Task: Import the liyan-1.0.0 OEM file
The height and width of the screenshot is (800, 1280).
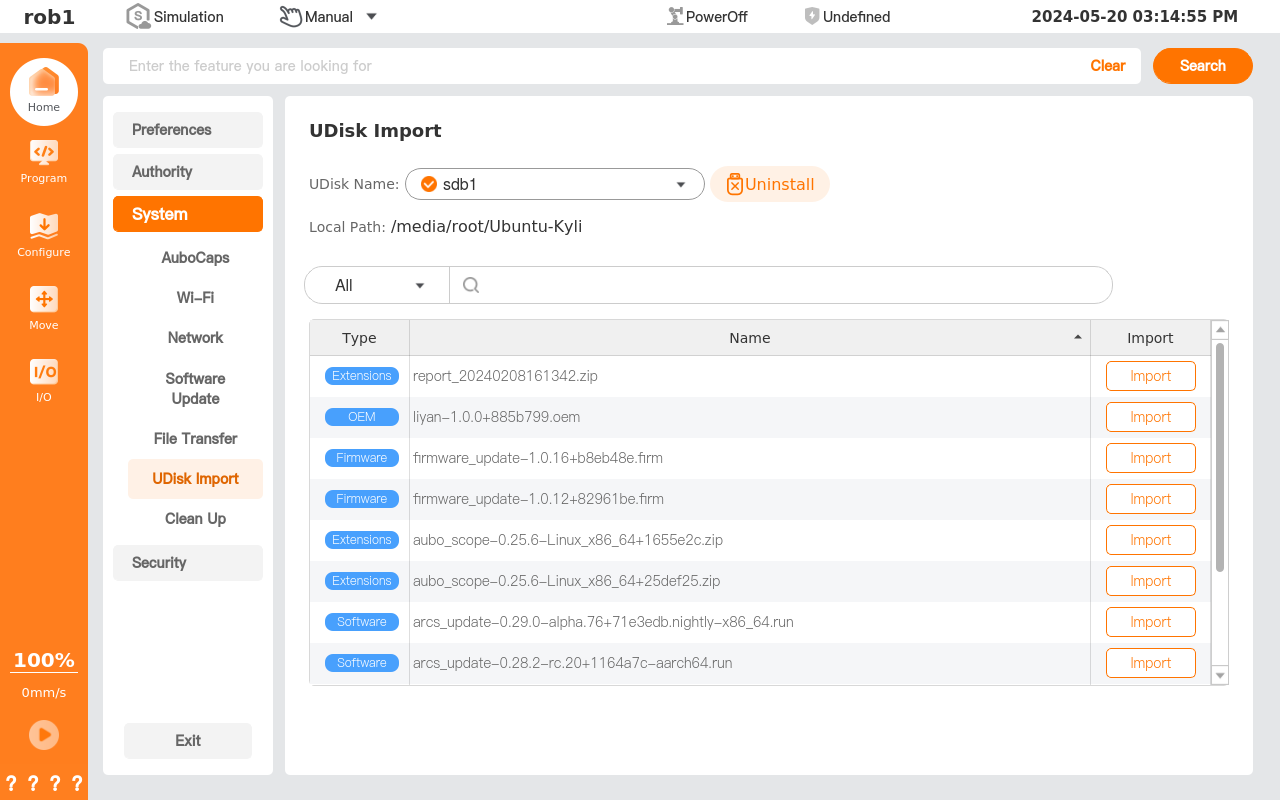Action: point(1150,417)
